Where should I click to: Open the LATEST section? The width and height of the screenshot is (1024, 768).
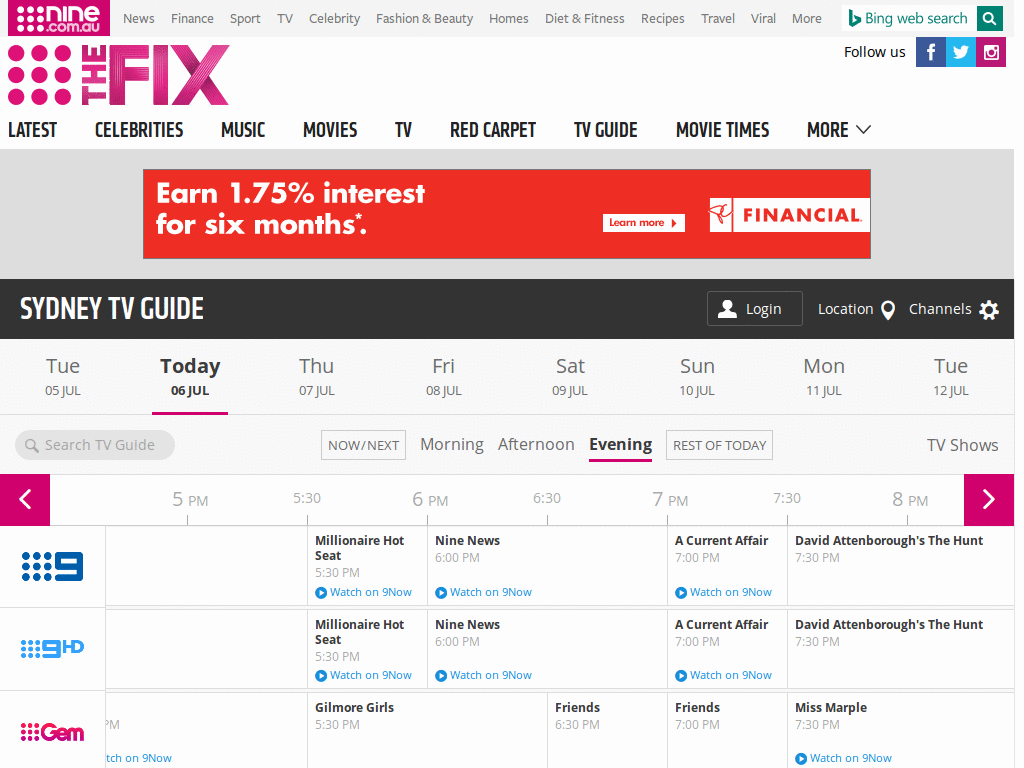click(x=32, y=129)
